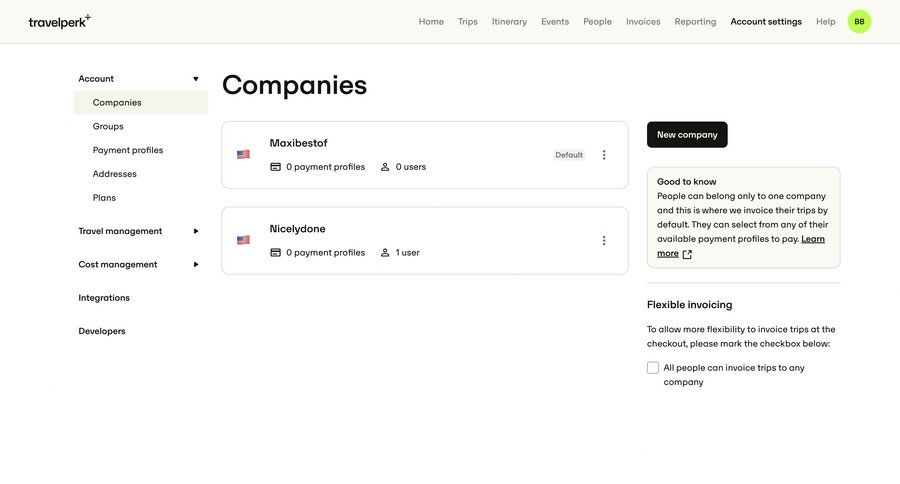This screenshot has height=484, width=900.
Task: Open three-dot menu for Maxibestof
Action: (x=604, y=155)
